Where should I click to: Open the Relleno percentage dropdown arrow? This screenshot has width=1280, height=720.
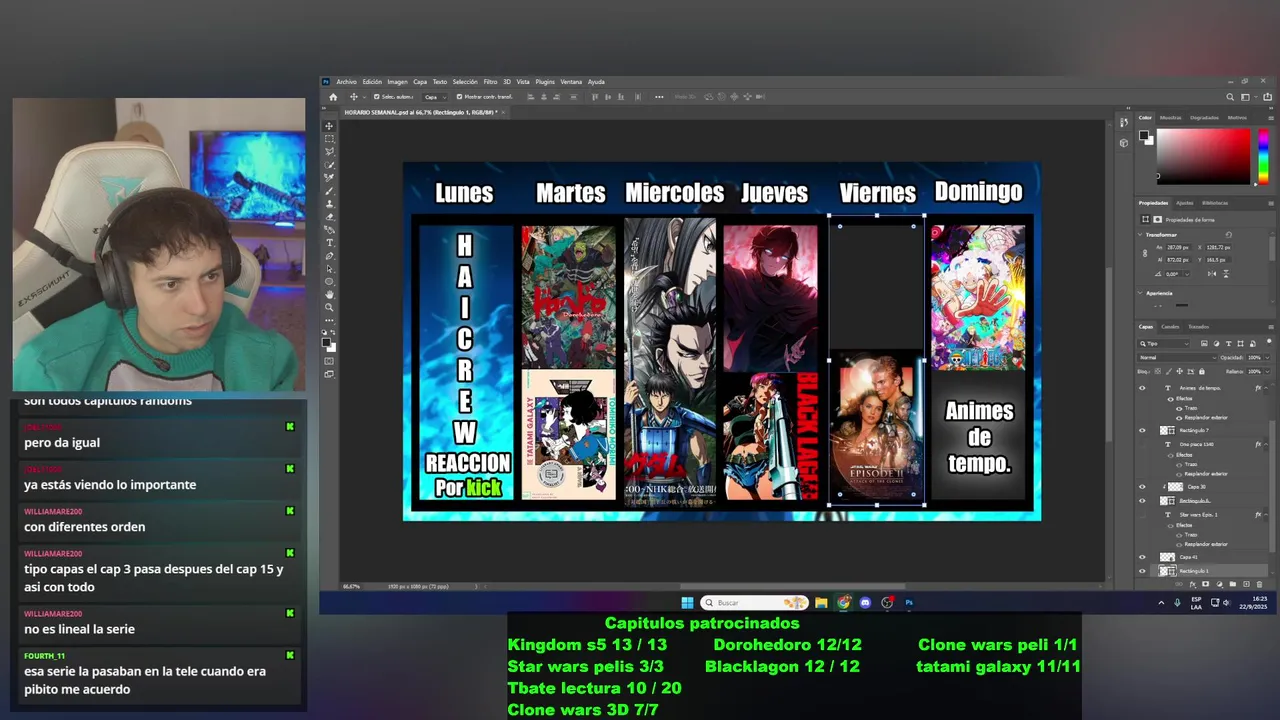pos(1267,371)
